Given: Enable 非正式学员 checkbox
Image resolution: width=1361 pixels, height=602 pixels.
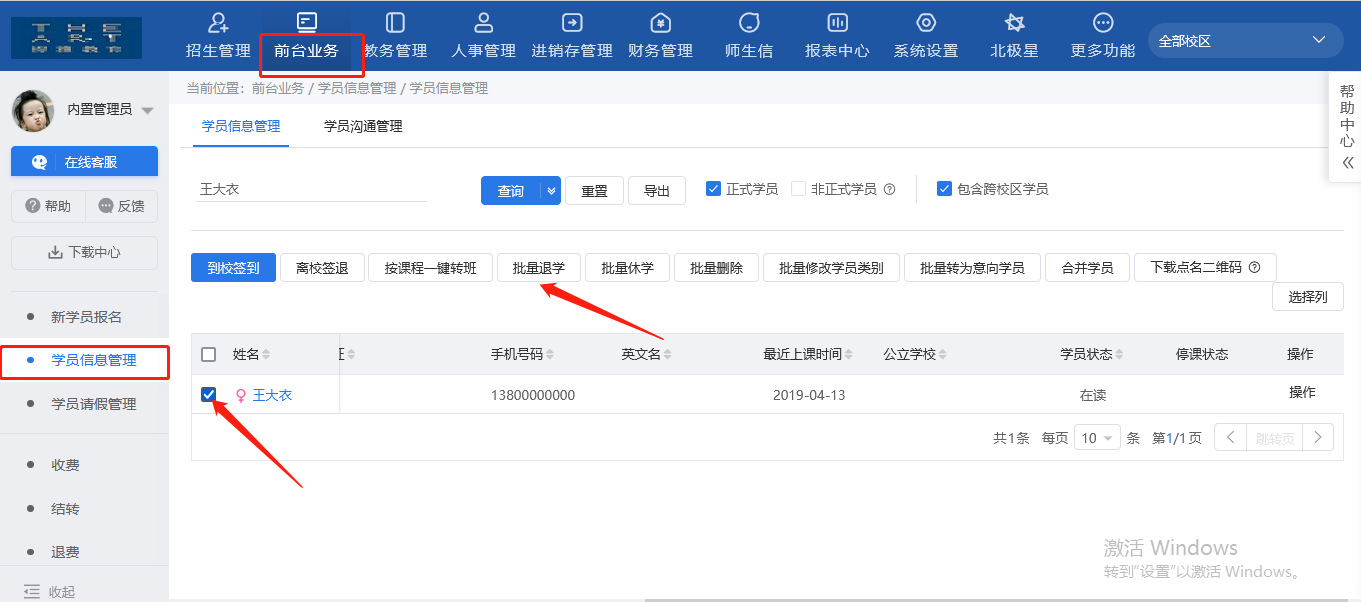Looking at the screenshot, I should (798, 189).
